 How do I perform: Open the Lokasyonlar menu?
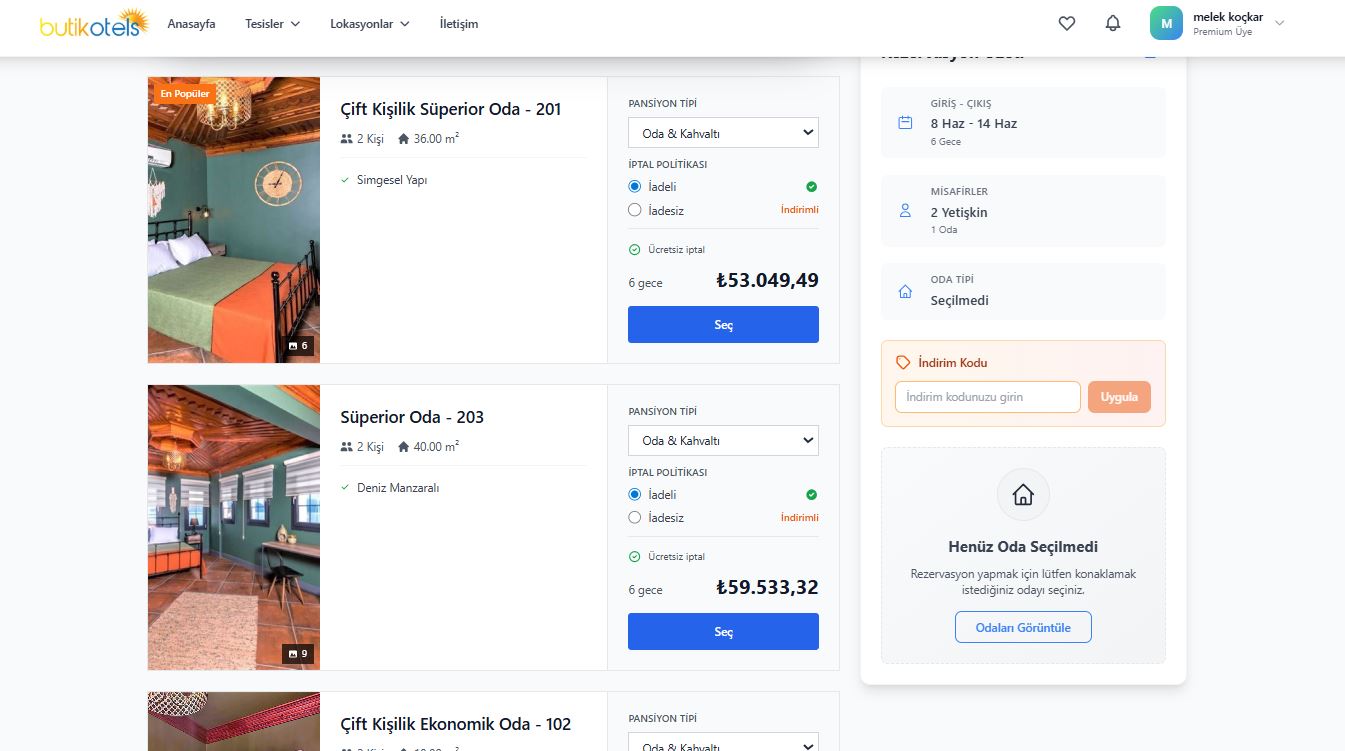(x=369, y=24)
